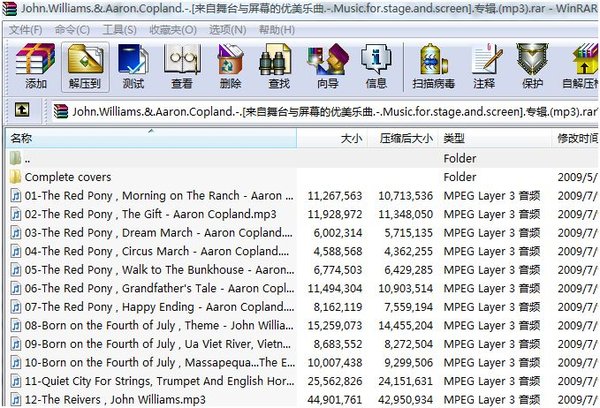
Task: Click the mp3 icon of 01-The Red Pony
Action: pos(16,196)
